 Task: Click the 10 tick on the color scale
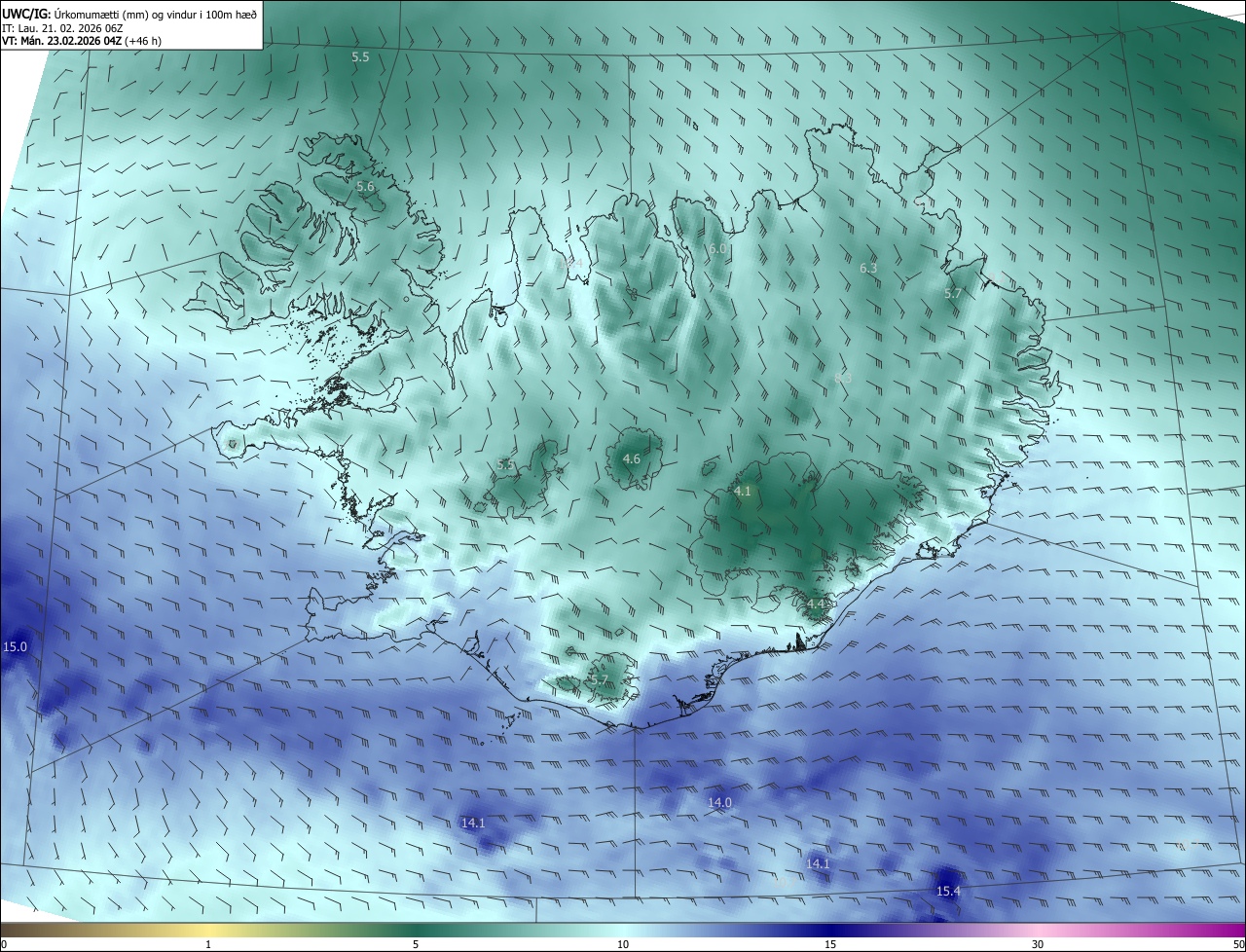click(x=623, y=944)
